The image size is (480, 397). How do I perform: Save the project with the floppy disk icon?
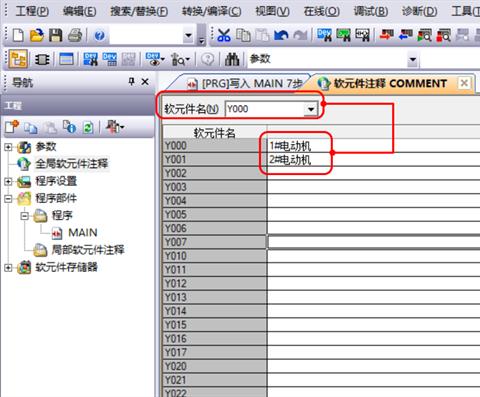[x=56, y=35]
